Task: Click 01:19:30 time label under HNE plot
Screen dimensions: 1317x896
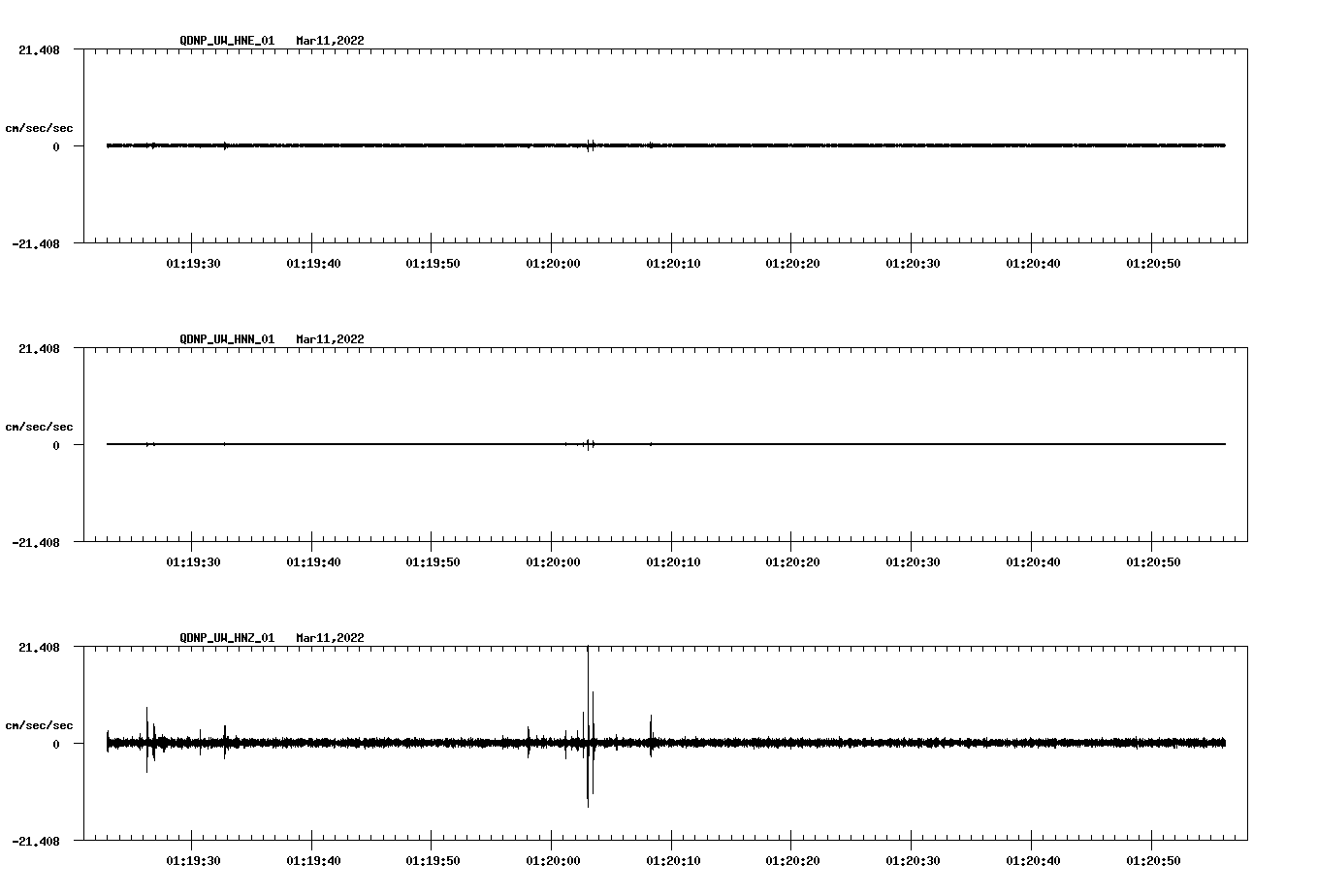Action: tap(192, 264)
